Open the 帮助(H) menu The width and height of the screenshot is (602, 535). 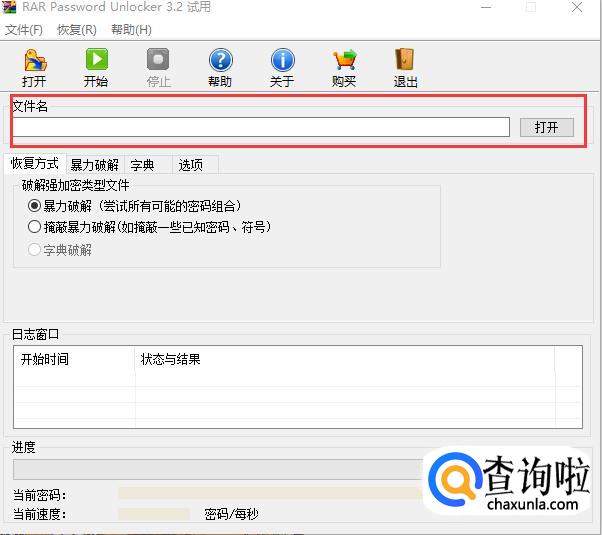coord(131,30)
